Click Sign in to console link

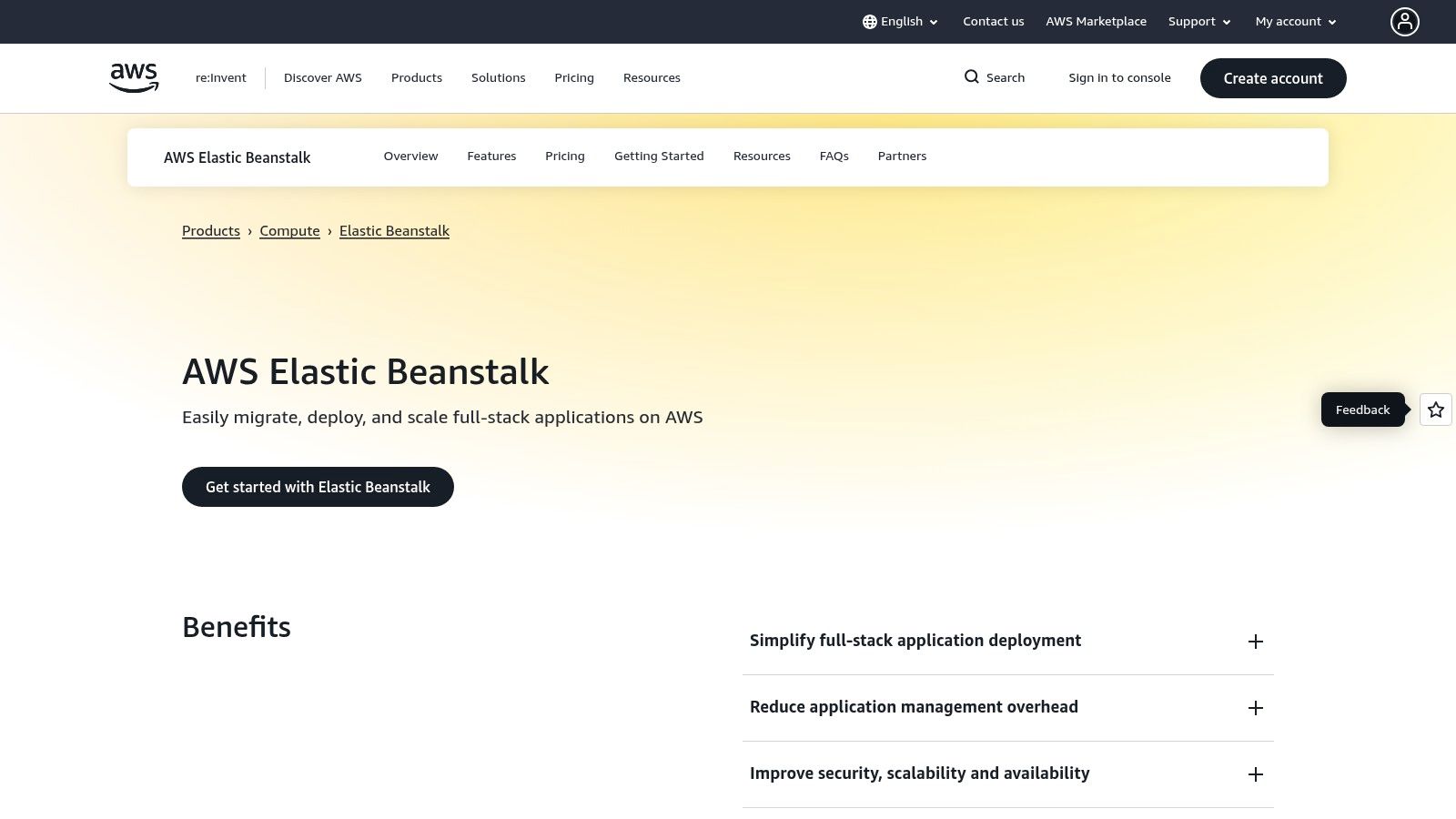coord(1119,78)
